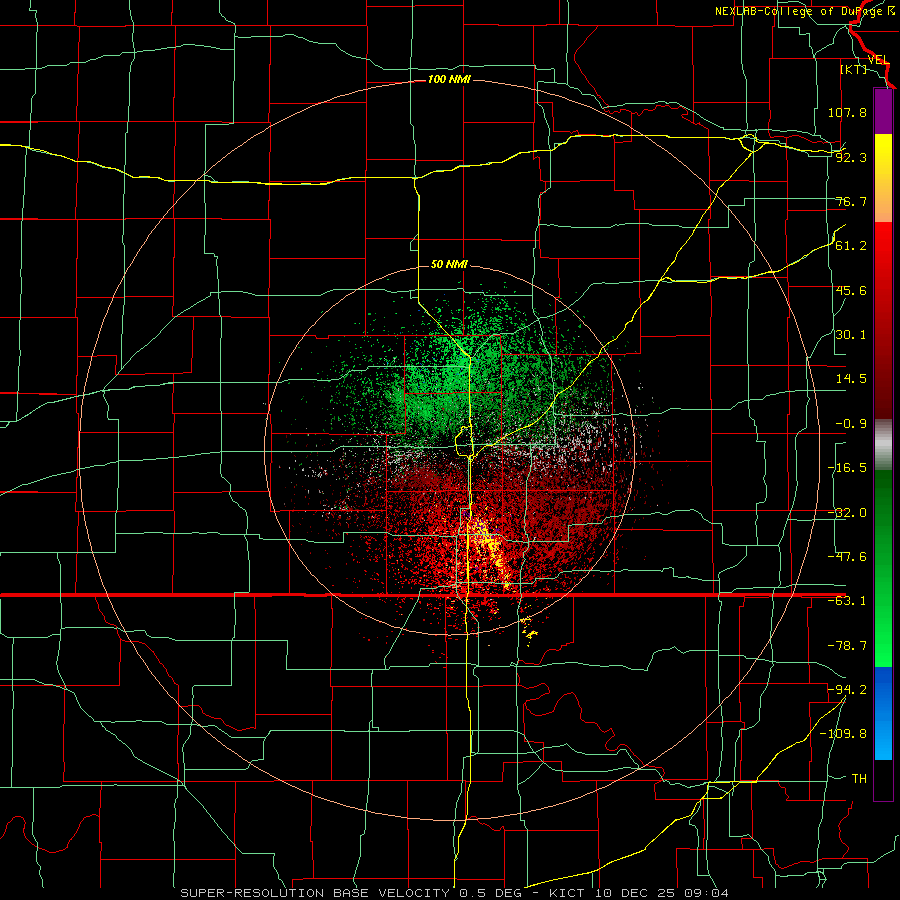
Task: Click the 100 NMI range ring label
Action: [x=449, y=79]
